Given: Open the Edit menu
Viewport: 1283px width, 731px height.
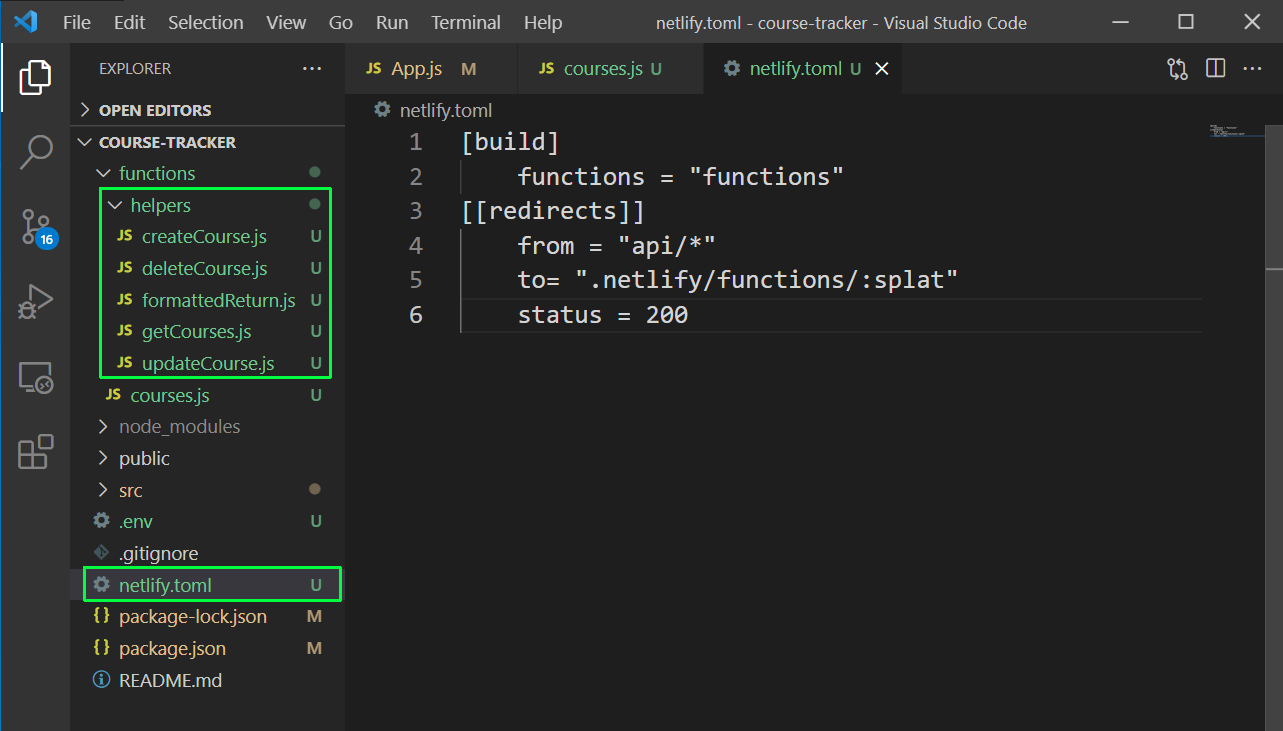Looking at the screenshot, I should (130, 22).
